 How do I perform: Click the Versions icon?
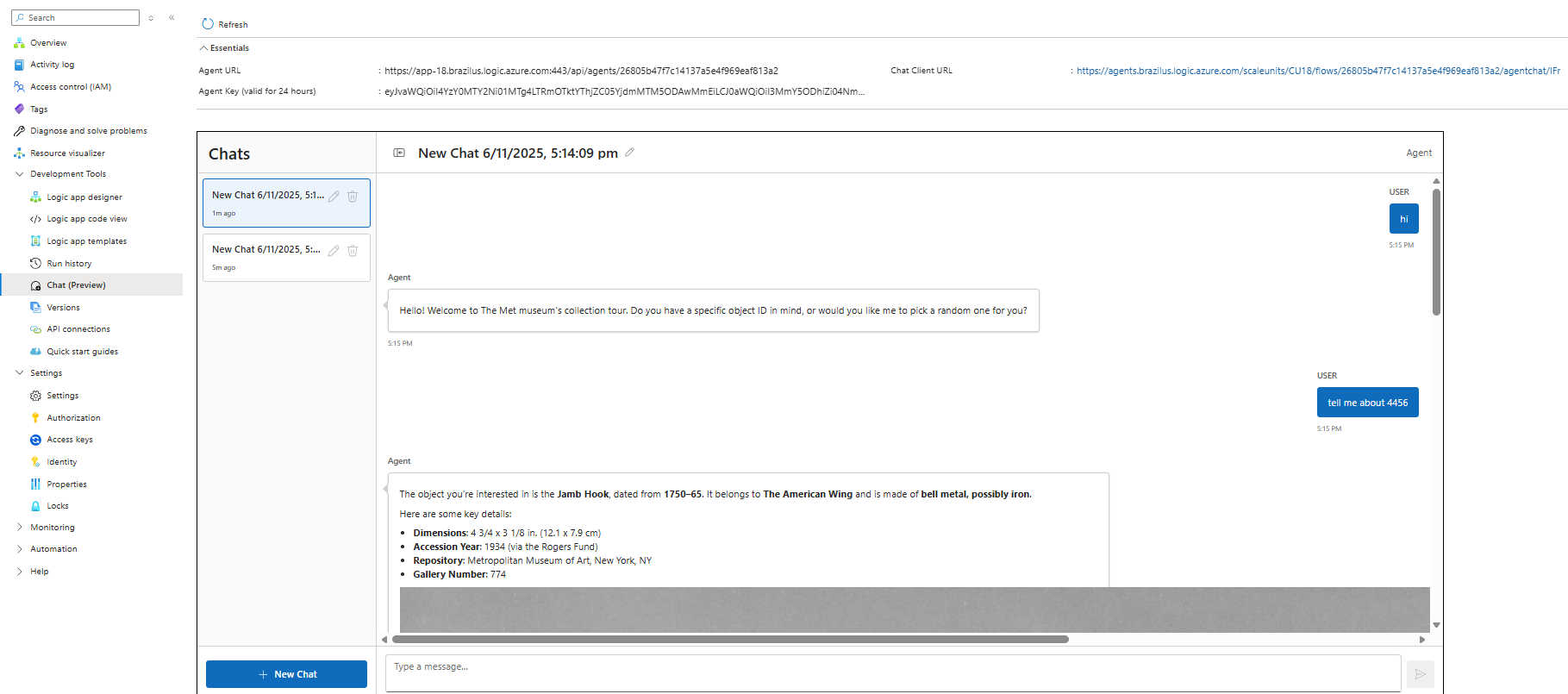(x=35, y=308)
